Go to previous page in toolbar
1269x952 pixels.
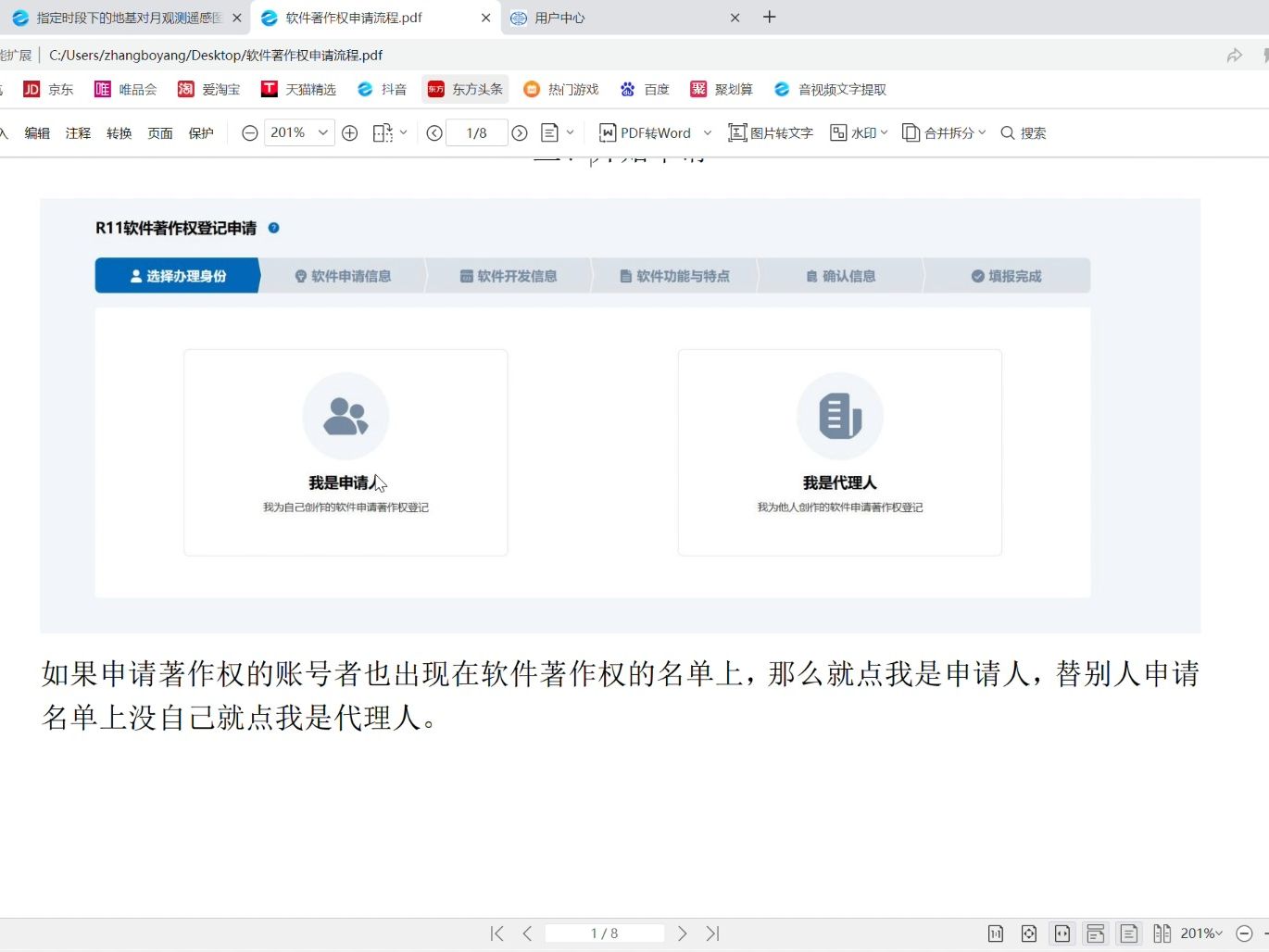pos(434,133)
